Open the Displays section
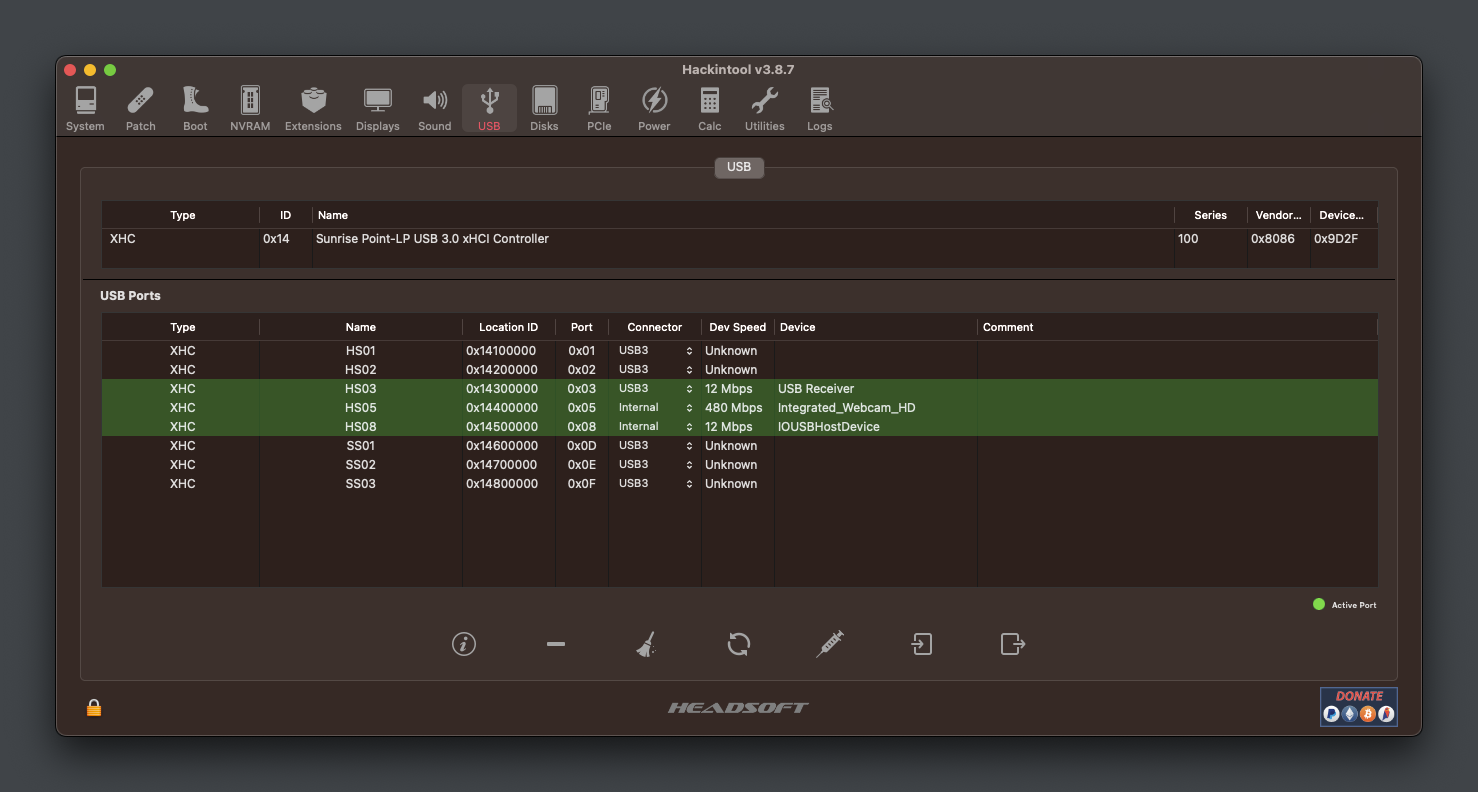Viewport: 1478px width, 792px height. click(x=377, y=109)
